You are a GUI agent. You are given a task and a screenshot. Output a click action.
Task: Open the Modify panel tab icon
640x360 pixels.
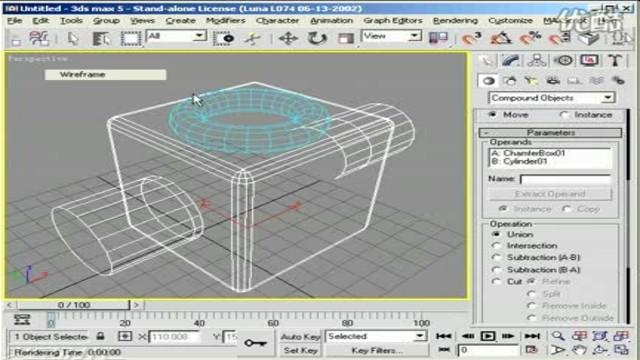tap(510, 60)
